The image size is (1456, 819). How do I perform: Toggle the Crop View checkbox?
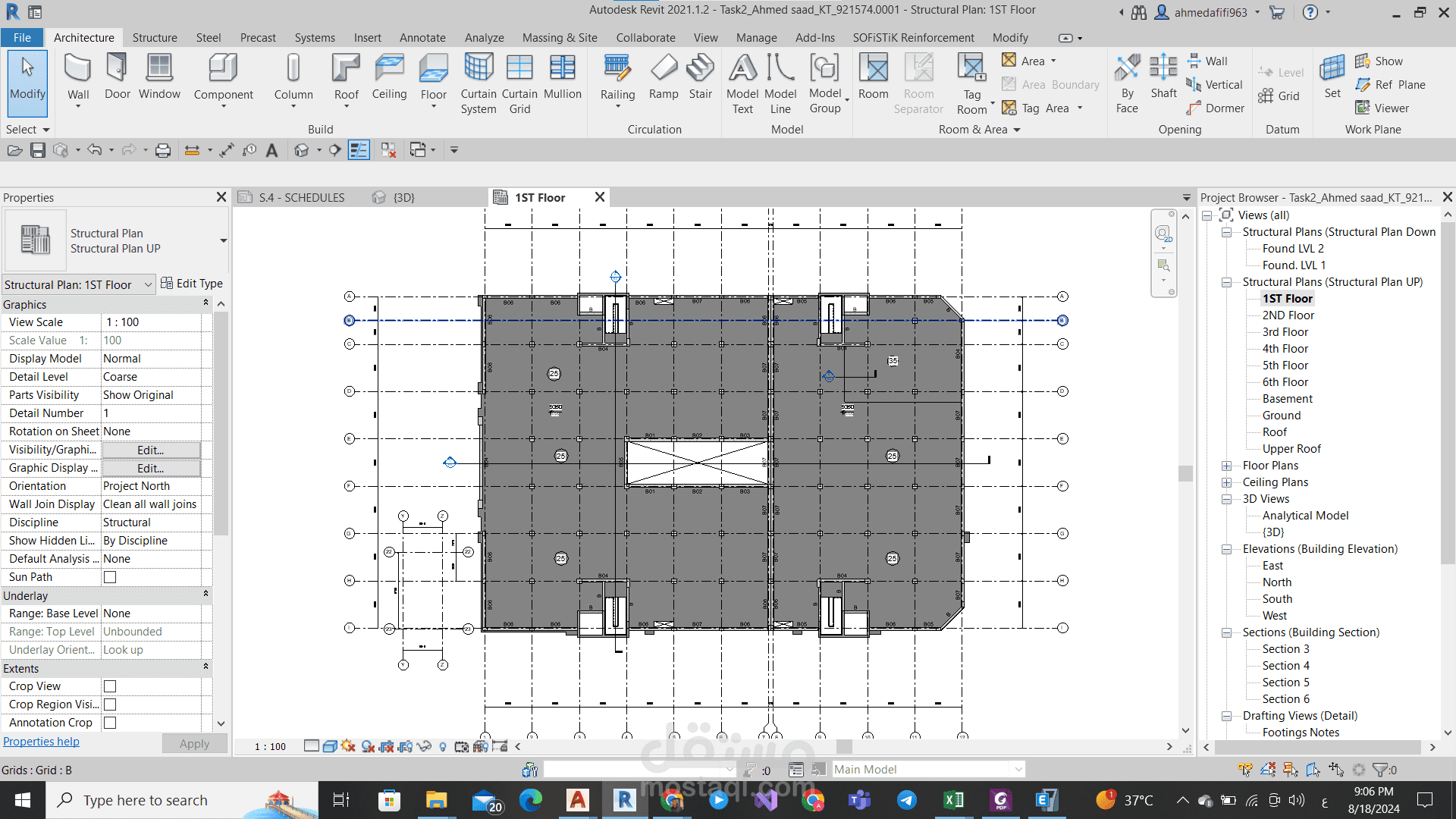[110, 686]
